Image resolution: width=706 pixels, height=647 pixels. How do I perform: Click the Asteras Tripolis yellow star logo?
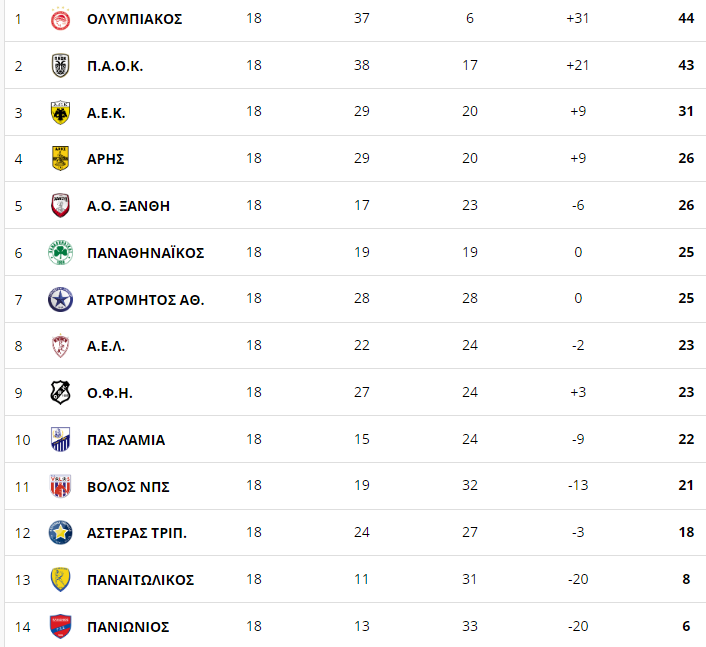coord(60,533)
